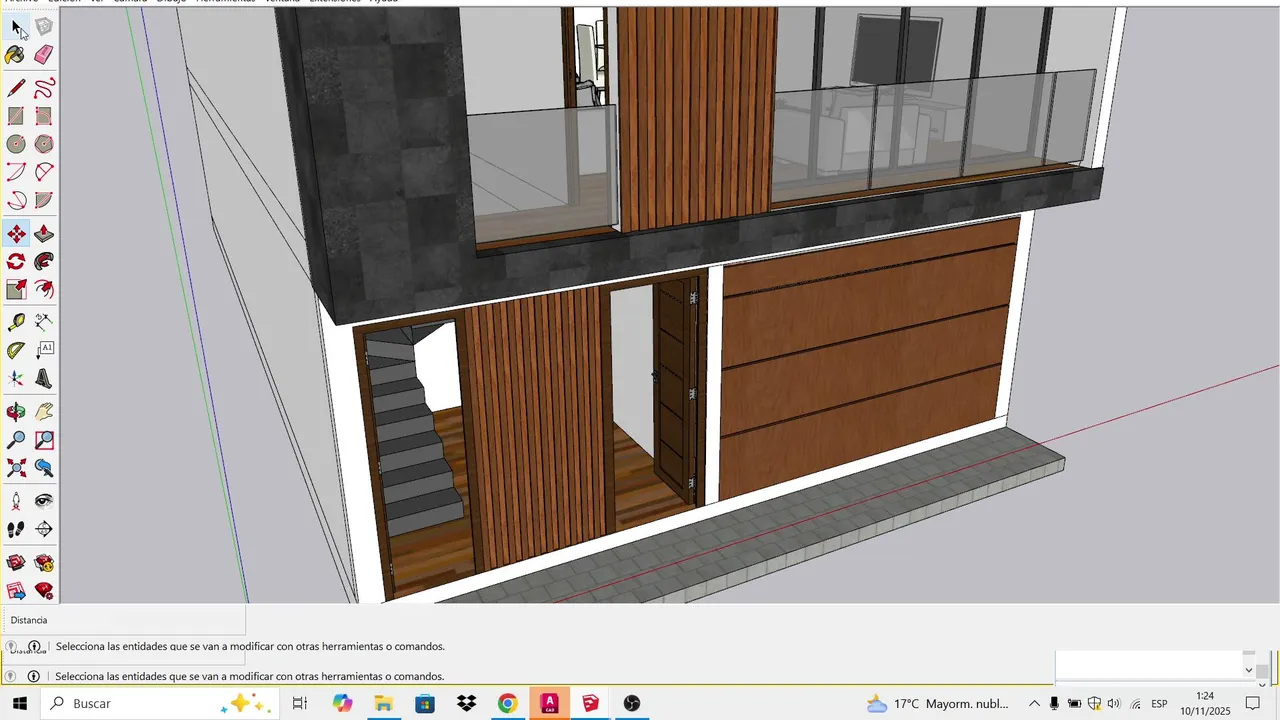Viewport: 1280px width, 720px height.
Task: Choose the Push/Pull tool
Action: tap(44, 234)
